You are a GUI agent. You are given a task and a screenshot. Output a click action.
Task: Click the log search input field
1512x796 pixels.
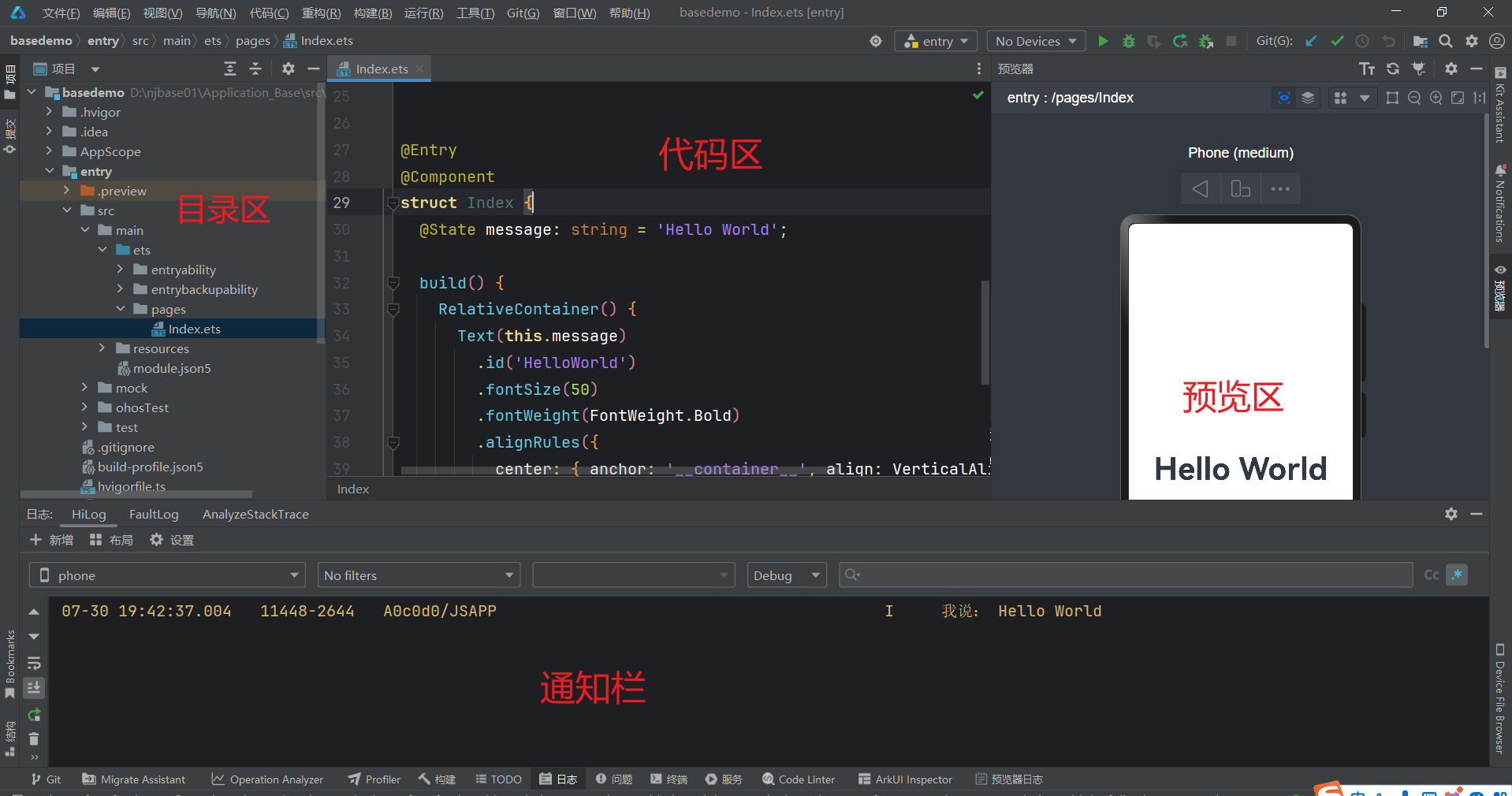coord(1126,575)
